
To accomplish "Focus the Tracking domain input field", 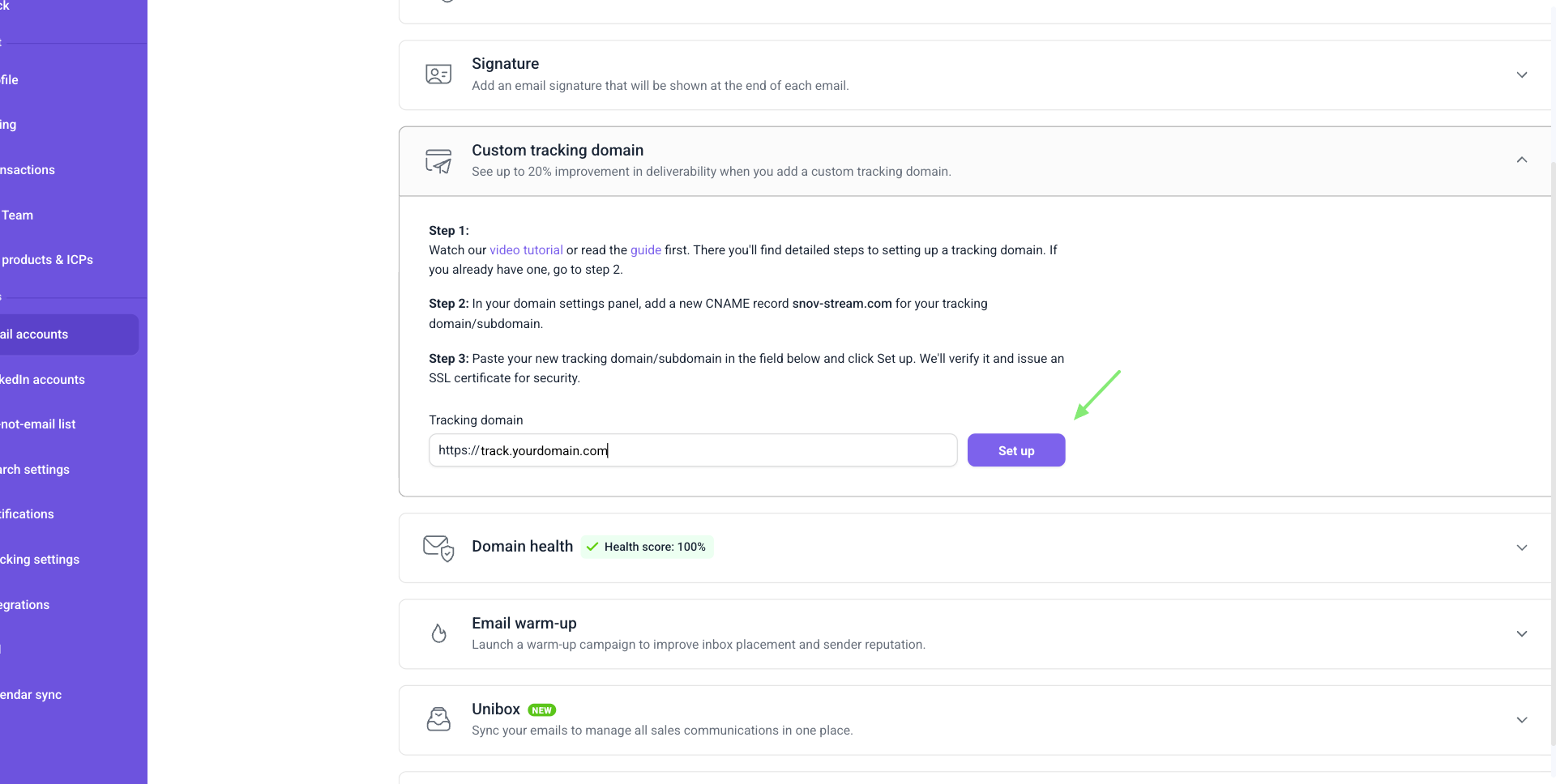I will [x=693, y=450].
